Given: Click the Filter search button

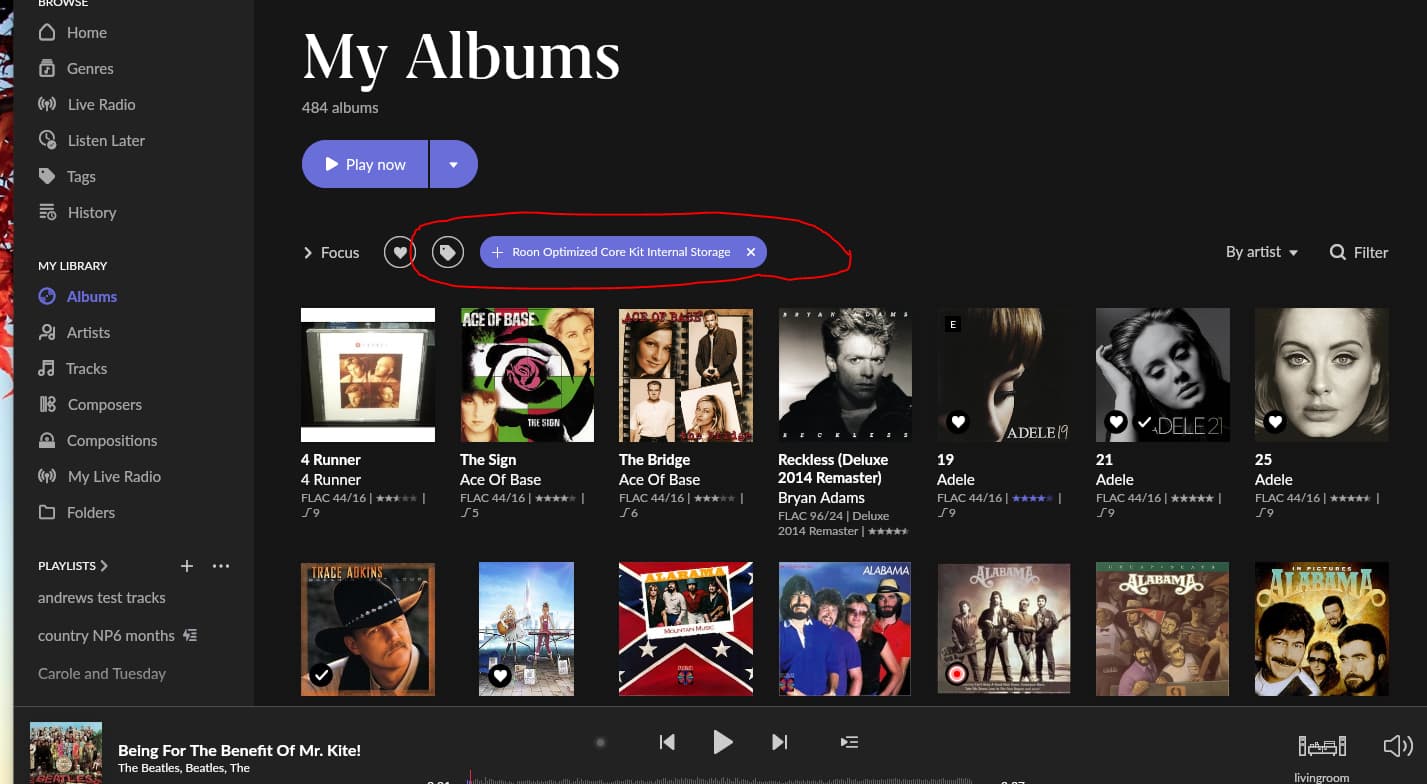Looking at the screenshot, I should [1359, 253].
